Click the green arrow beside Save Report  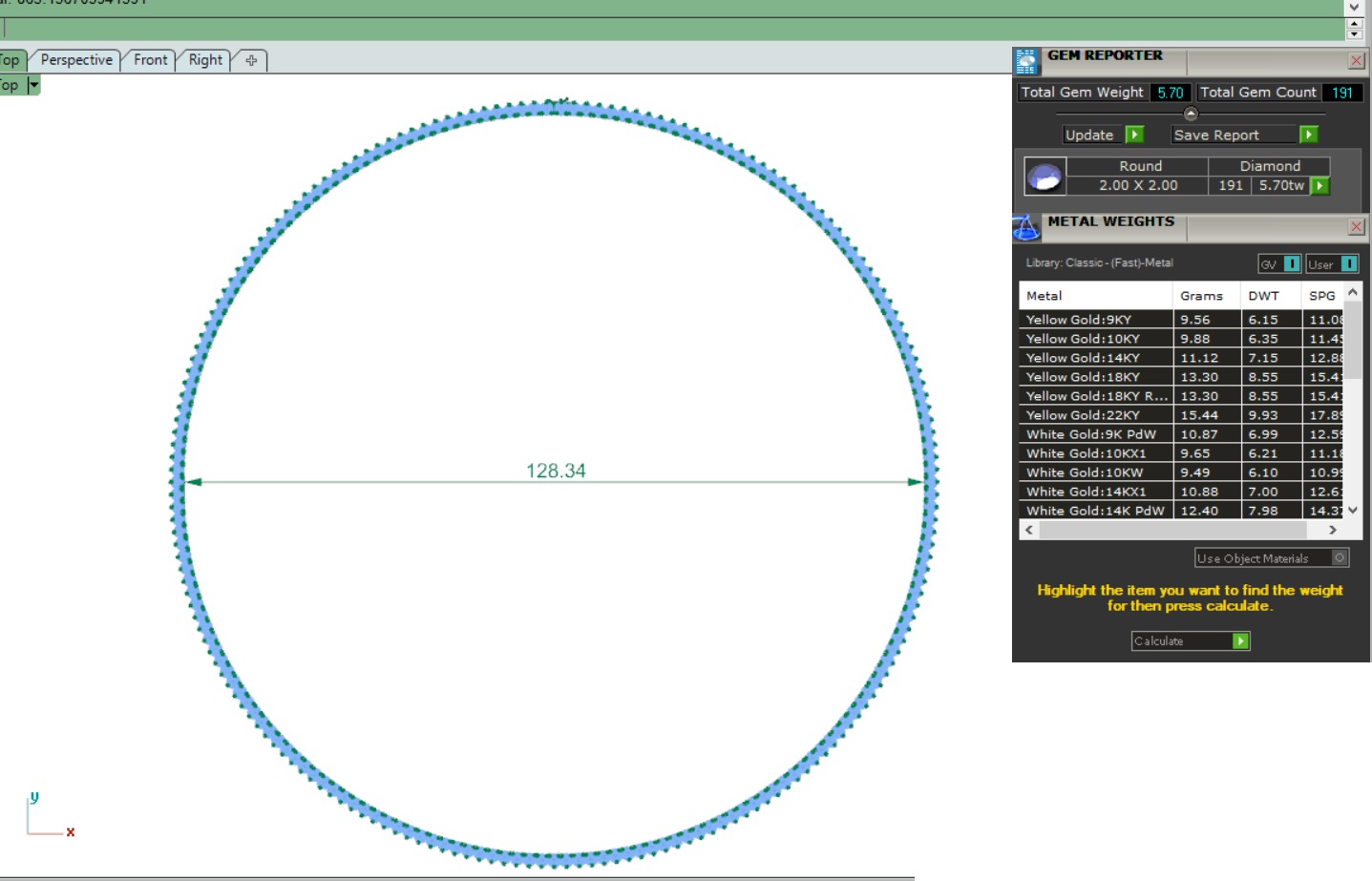coord(1309,135)
